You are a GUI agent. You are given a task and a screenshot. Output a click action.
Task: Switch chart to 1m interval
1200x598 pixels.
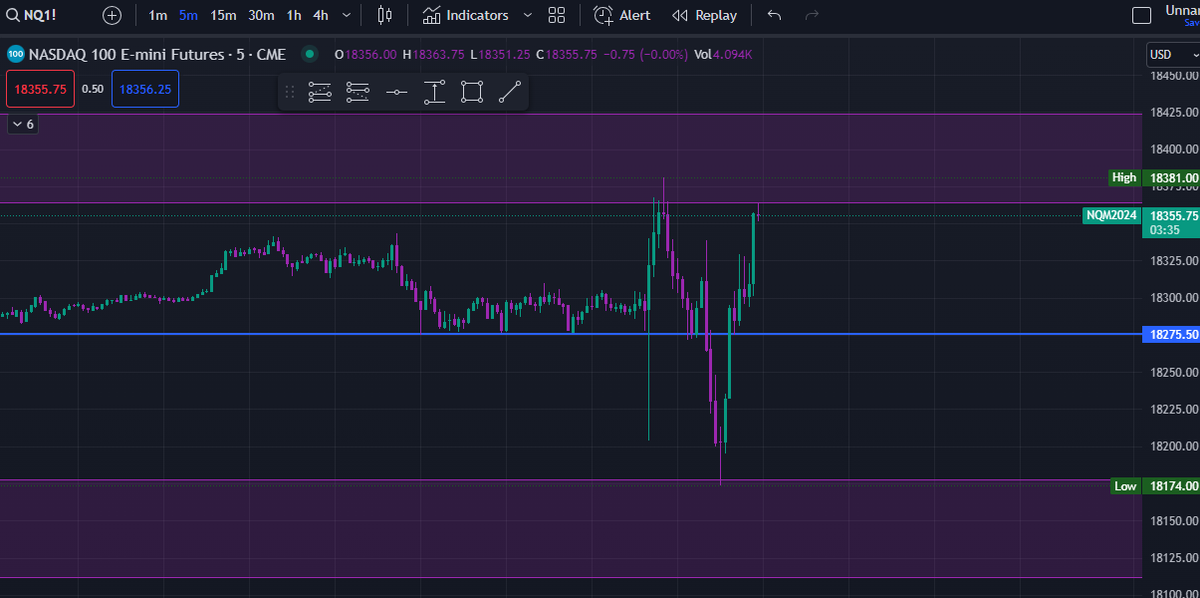pos(158,15)
